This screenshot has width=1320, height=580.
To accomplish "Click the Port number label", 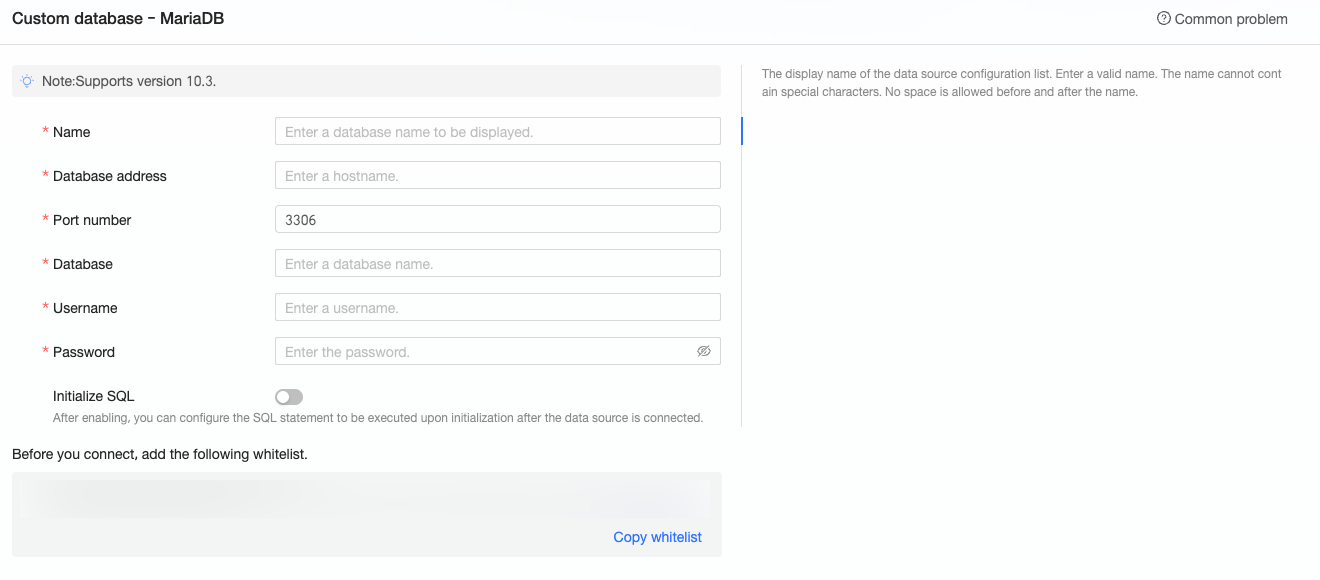I will pos(92,220).
